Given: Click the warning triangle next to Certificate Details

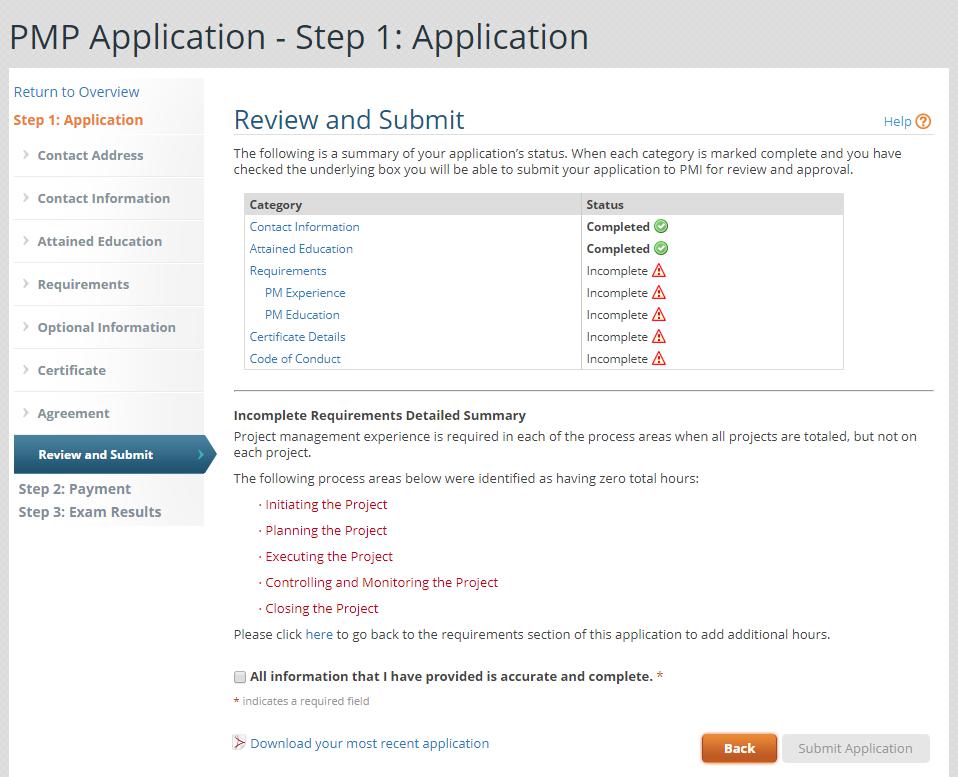Looking at the screenshot, I should coord(658,336).
